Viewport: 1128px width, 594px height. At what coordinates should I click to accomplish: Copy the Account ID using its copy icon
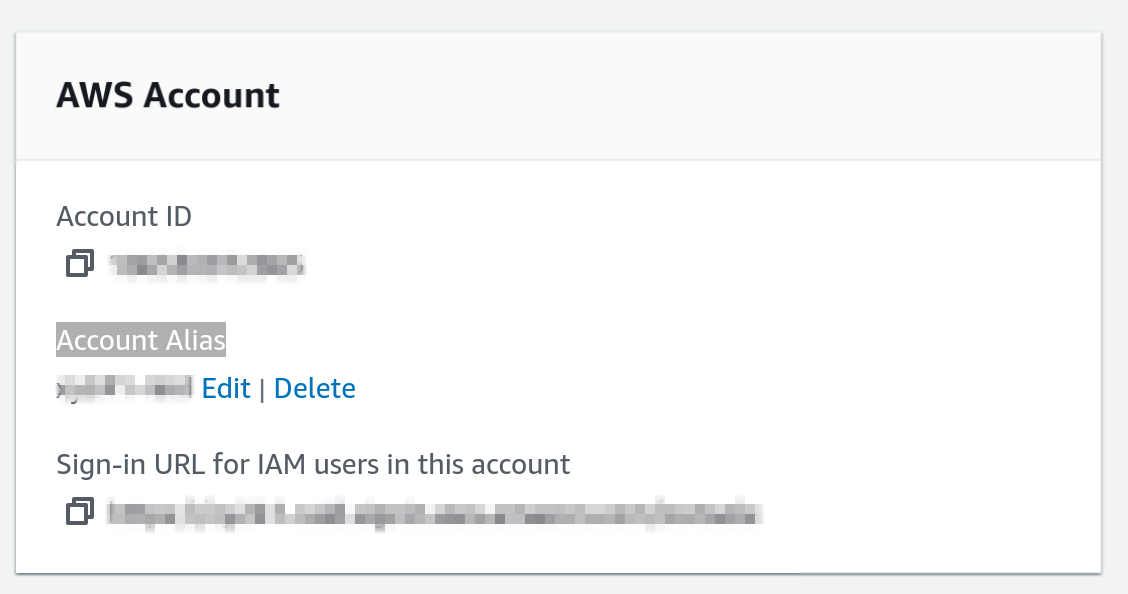(x=79, y=264)
